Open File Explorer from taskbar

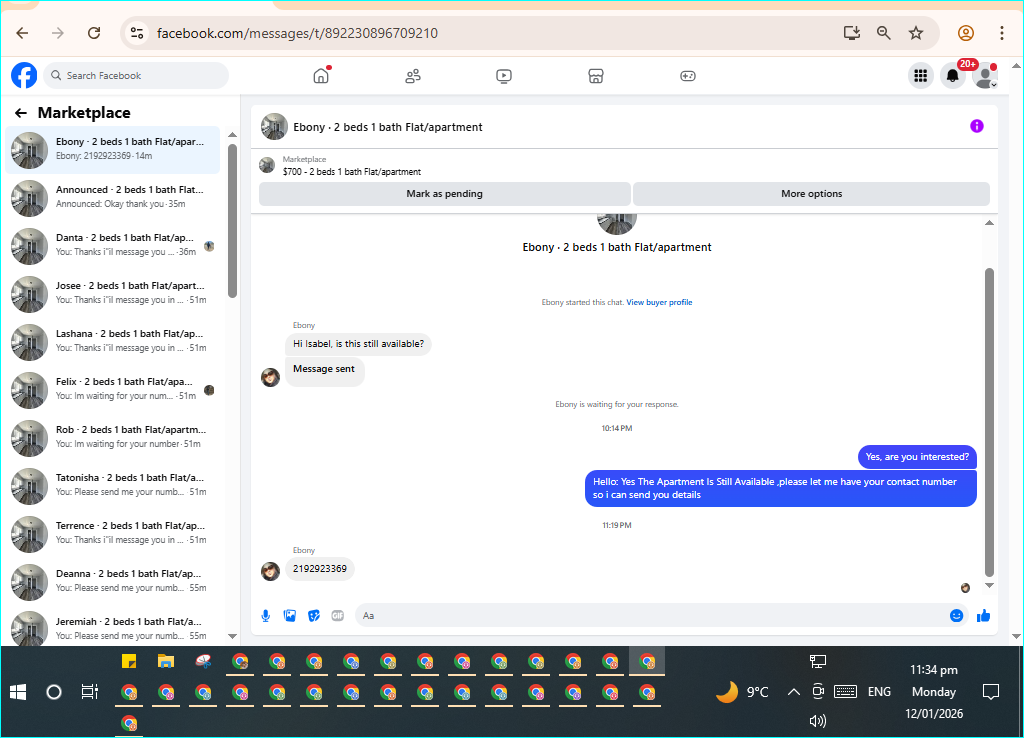pyautogui.click(x=166, y=662)
